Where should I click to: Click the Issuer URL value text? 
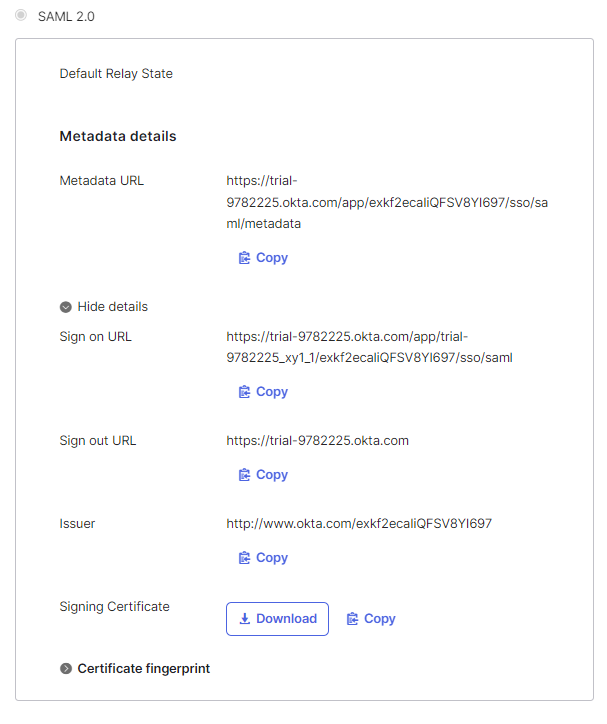[x=359, y=524]
